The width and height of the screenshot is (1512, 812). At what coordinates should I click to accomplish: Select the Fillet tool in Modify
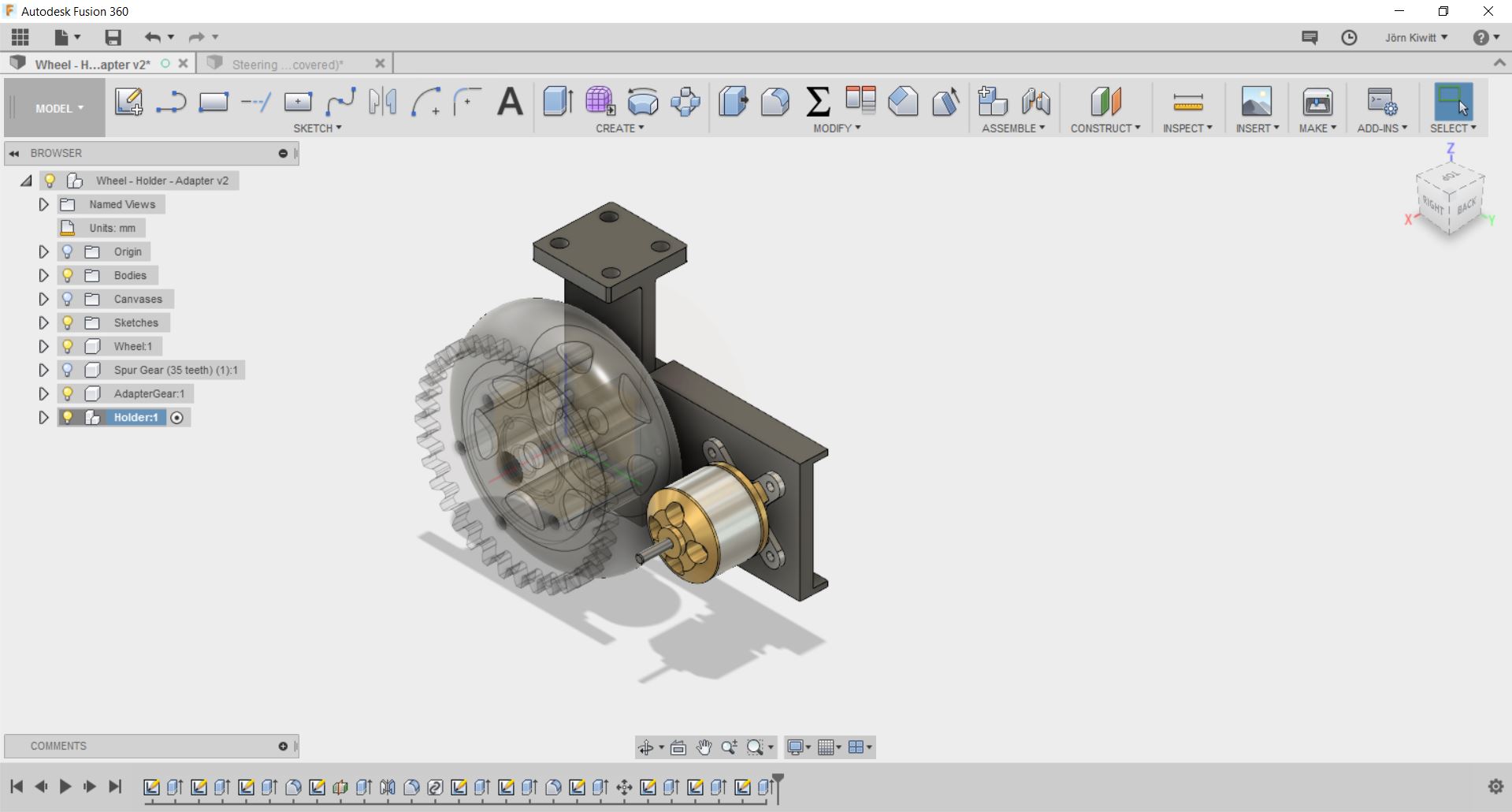click(775, 102)
